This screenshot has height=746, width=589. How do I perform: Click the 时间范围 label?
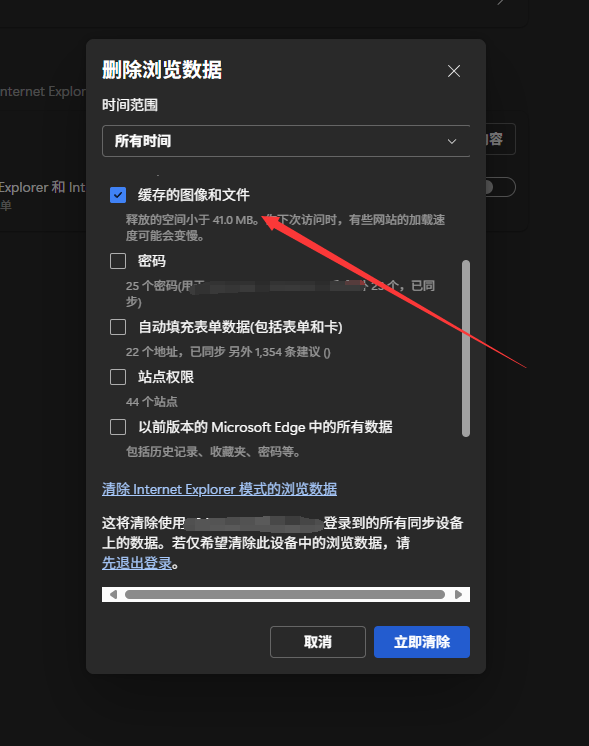pos(130,105)
